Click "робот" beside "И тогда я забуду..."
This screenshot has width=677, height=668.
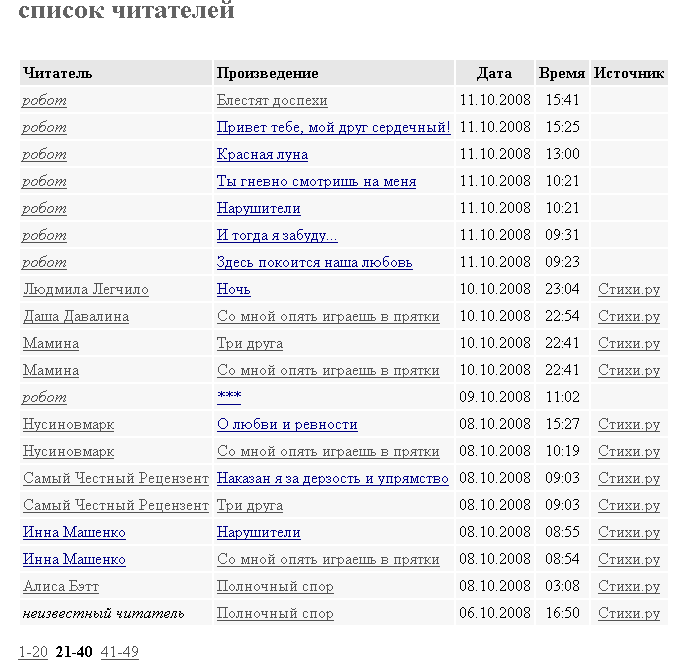click(44, 235)
